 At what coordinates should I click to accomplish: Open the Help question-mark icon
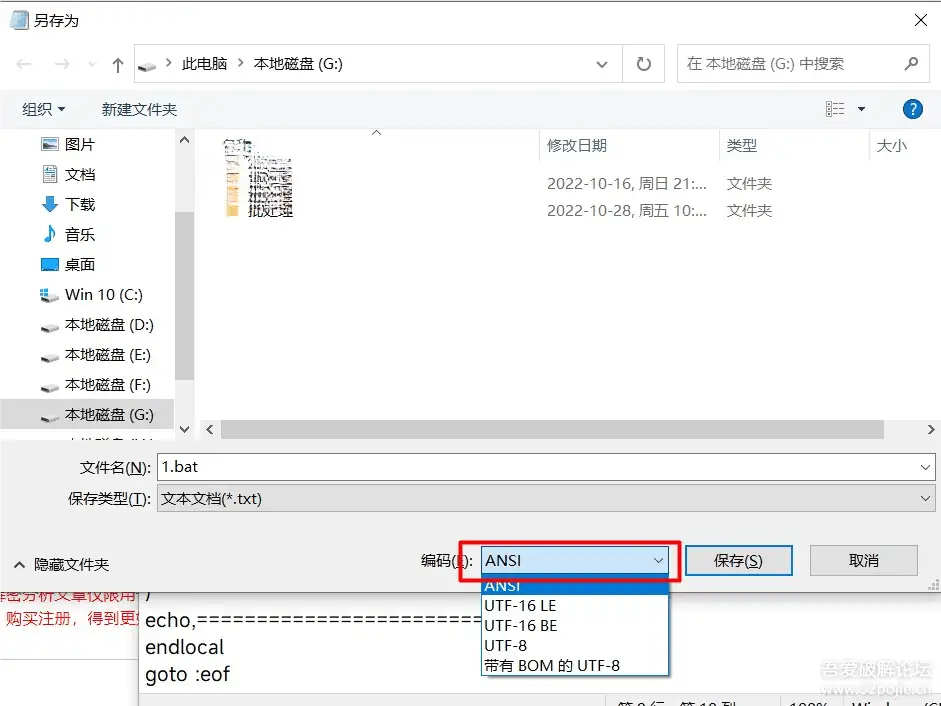[x=913, y=109]
